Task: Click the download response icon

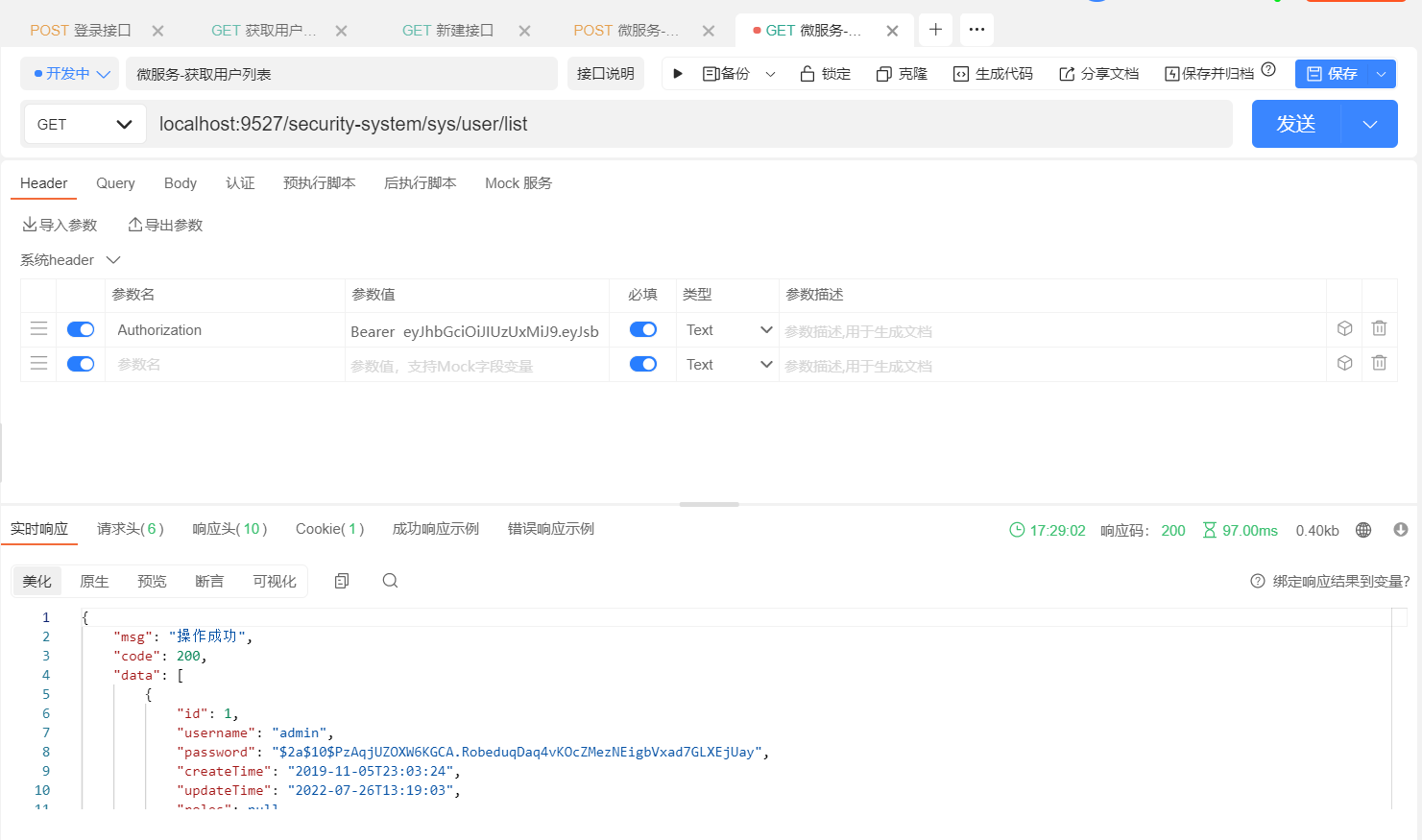Action: click(1401, 530)
